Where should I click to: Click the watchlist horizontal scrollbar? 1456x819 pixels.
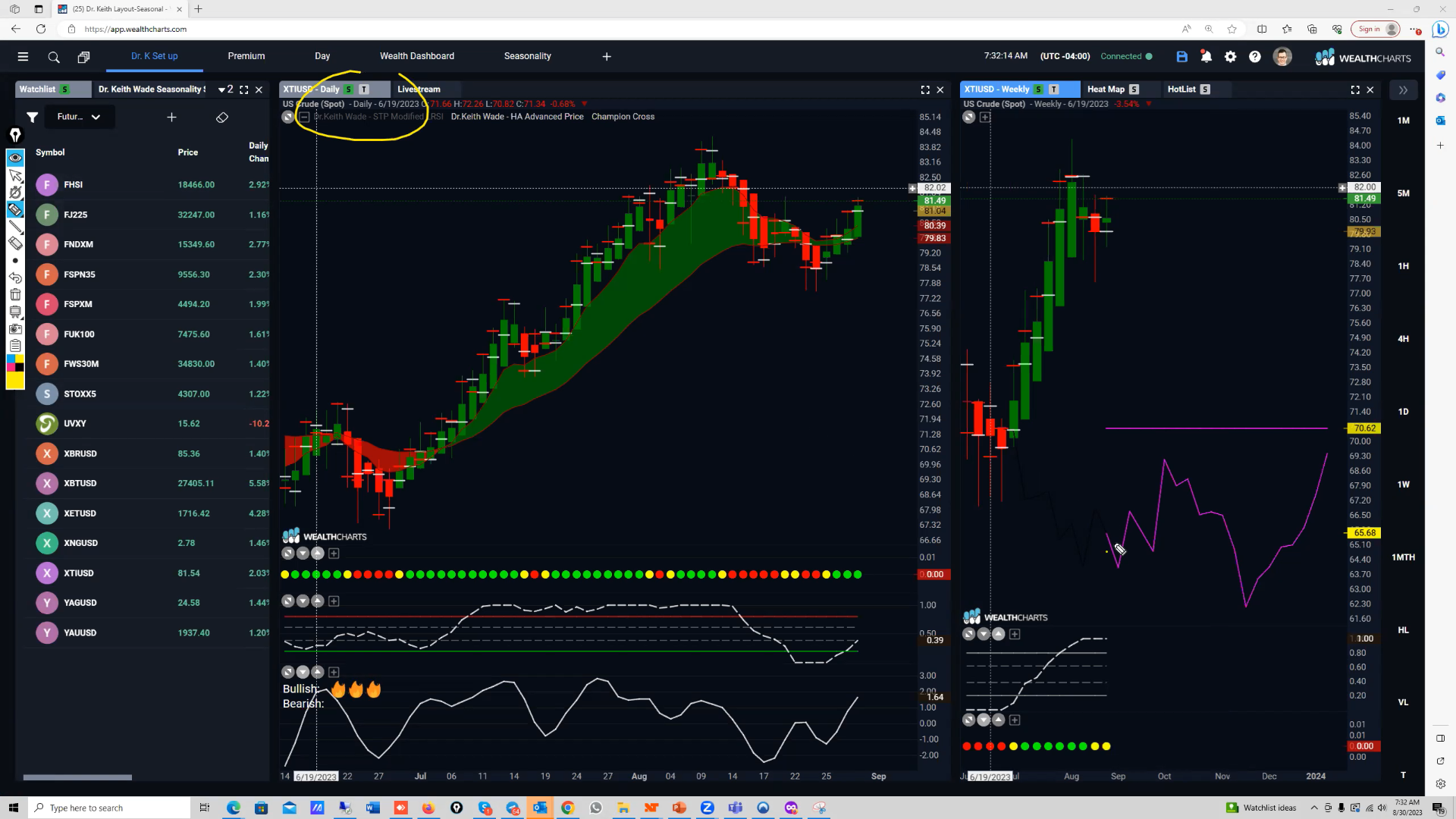coord(77,777)
